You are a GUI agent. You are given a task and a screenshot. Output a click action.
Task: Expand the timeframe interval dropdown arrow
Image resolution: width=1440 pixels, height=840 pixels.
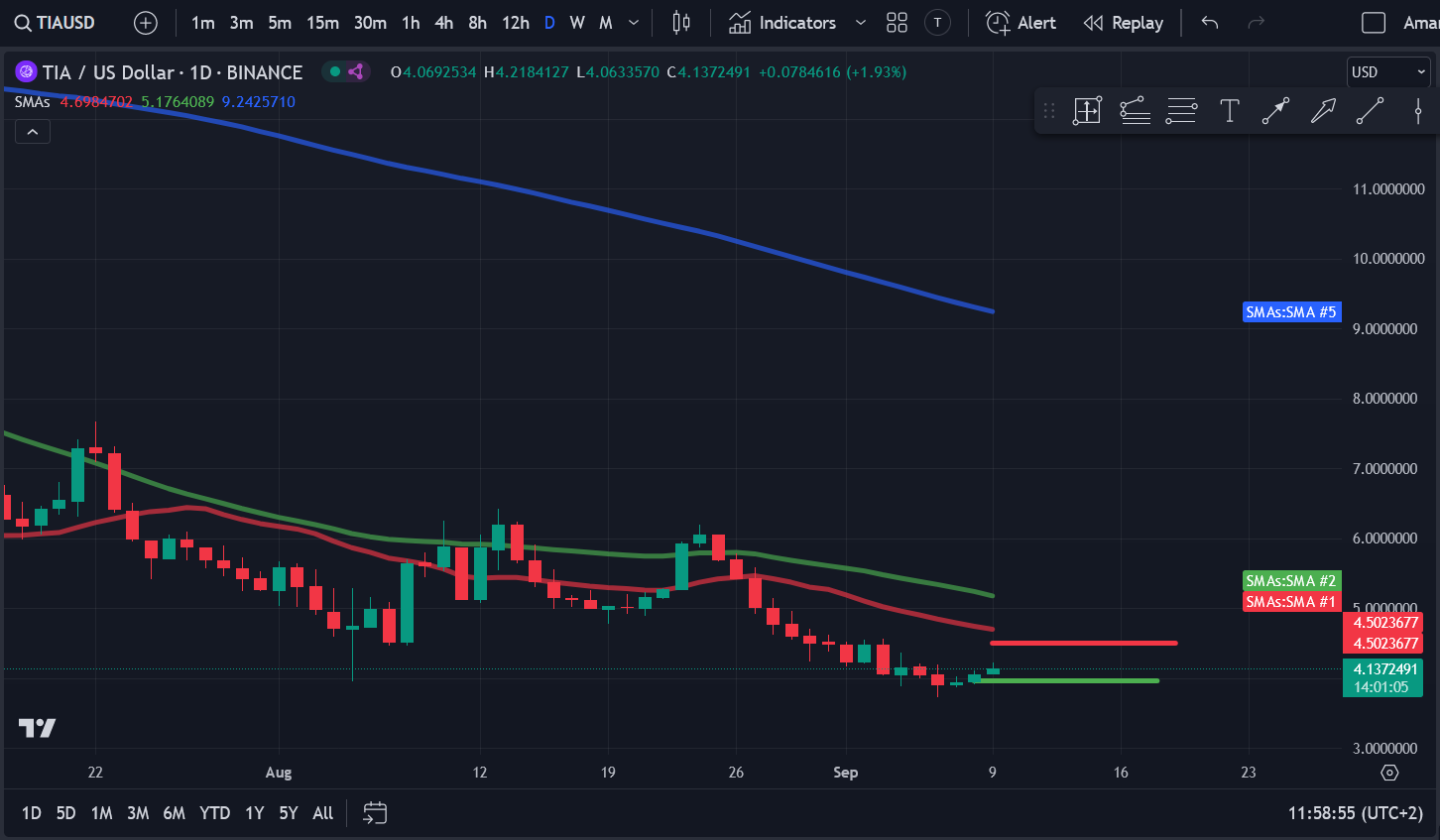pos(634,23)
